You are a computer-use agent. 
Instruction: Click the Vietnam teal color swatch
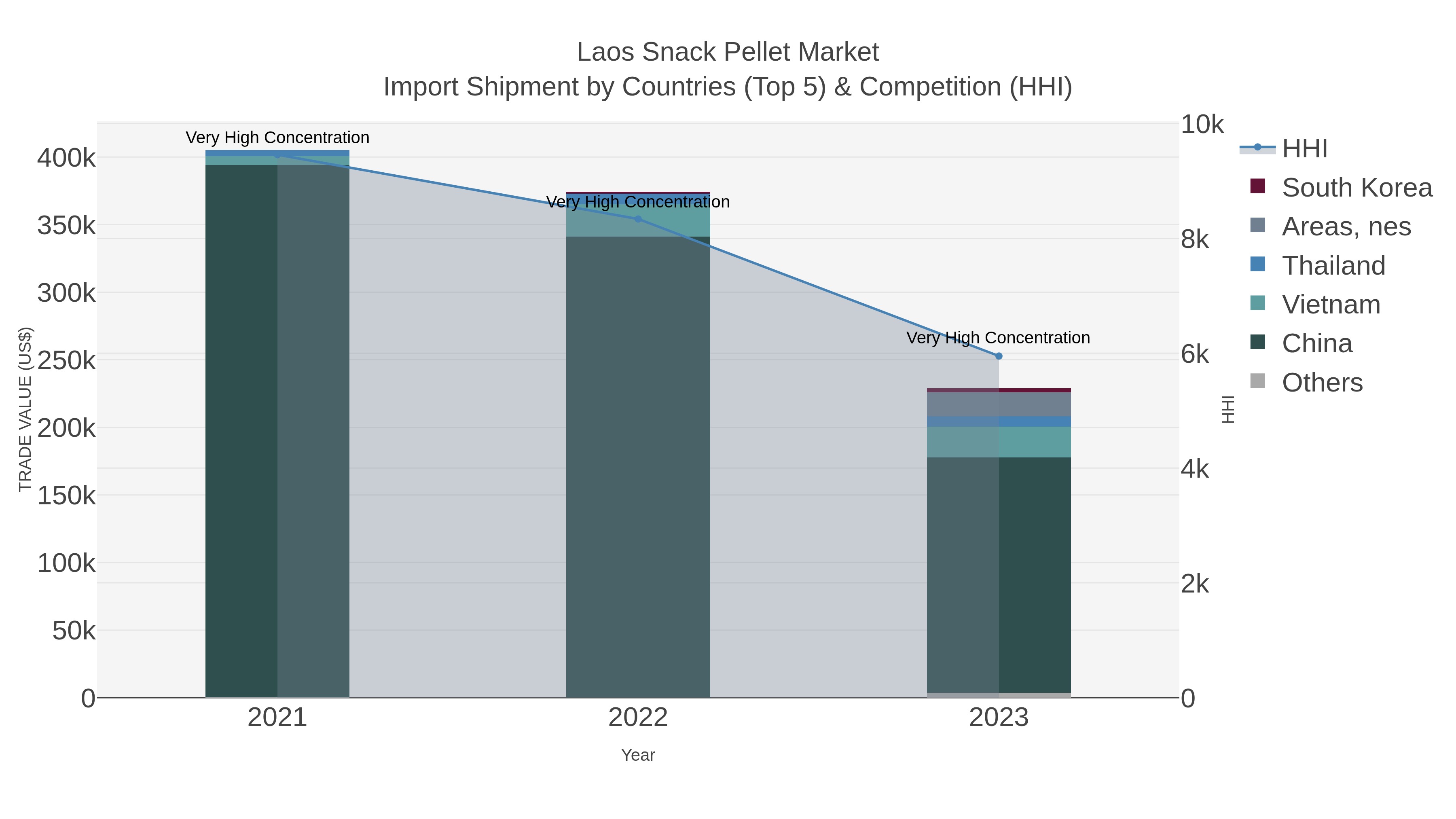click(1257, 303)
